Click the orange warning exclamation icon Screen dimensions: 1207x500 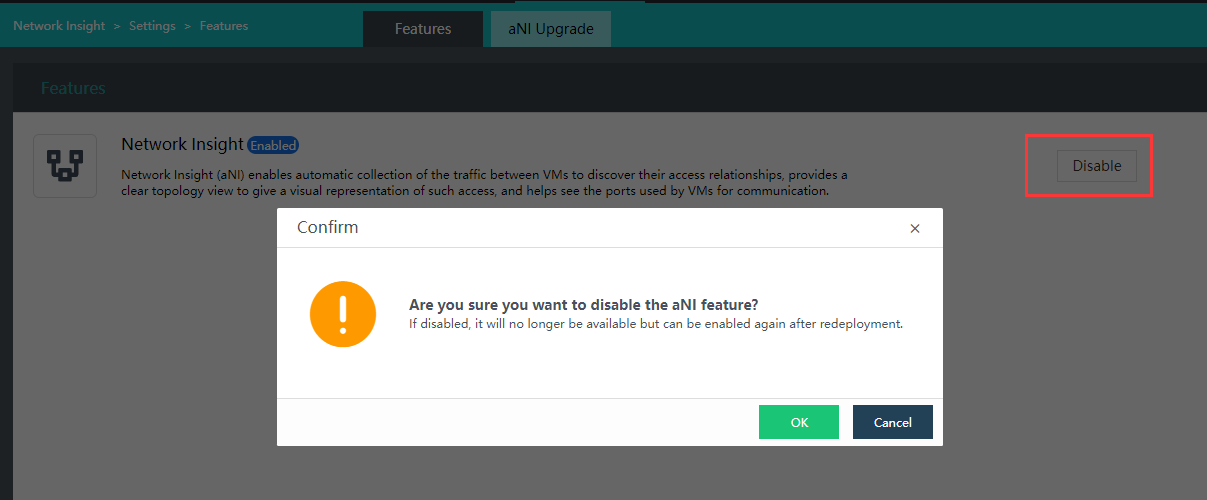[x=343, y=314]
